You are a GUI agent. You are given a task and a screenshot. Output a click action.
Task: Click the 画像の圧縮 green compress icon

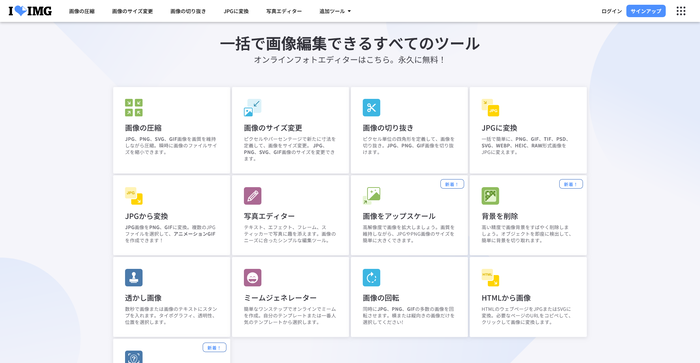(134, 108)
